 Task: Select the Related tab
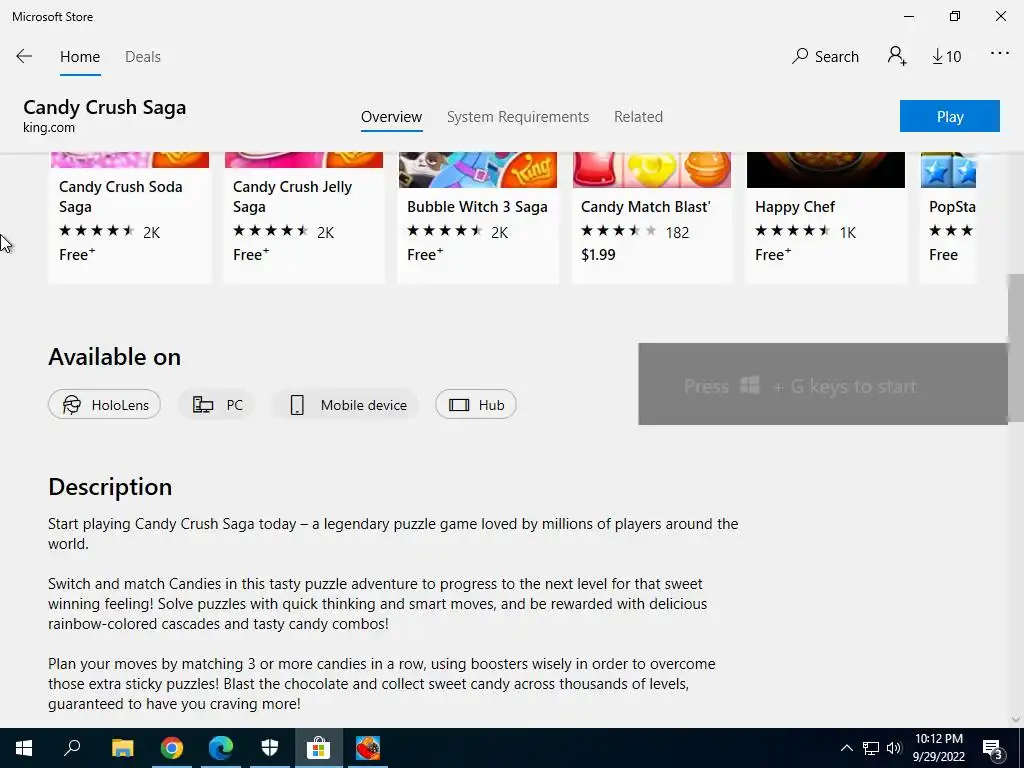pos(638,117)
